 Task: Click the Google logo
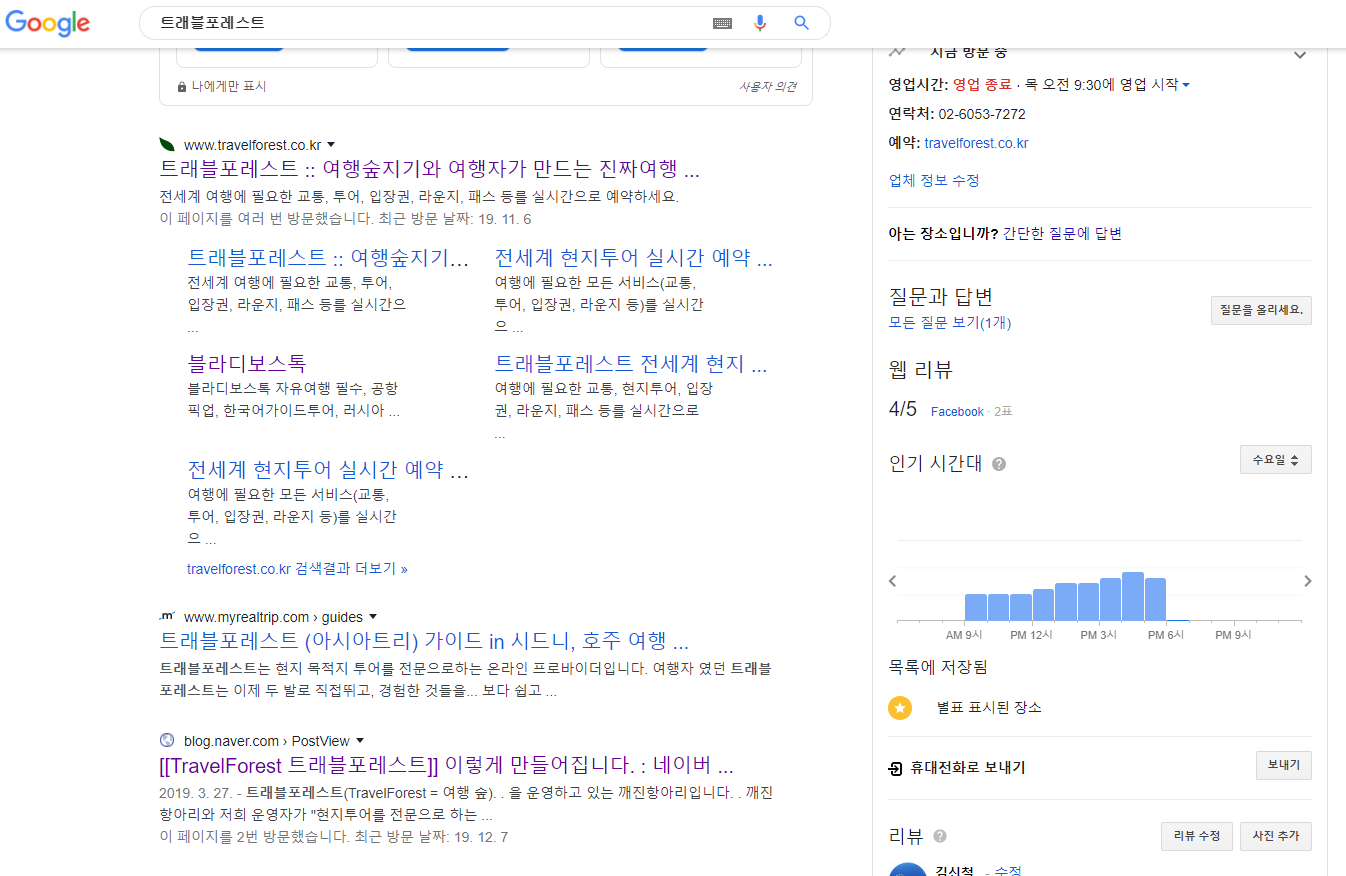[x=47, y=23]
